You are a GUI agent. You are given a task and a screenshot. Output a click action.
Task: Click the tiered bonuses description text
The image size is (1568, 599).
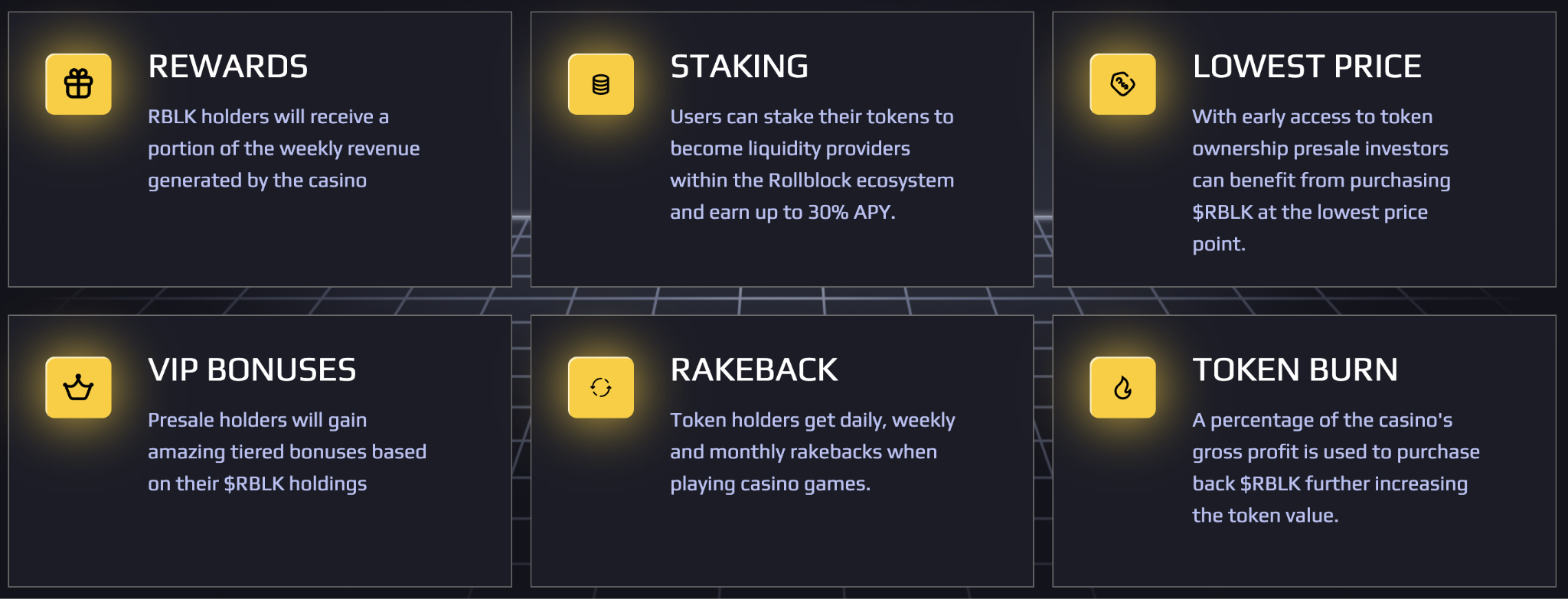[x=287, y=452]
